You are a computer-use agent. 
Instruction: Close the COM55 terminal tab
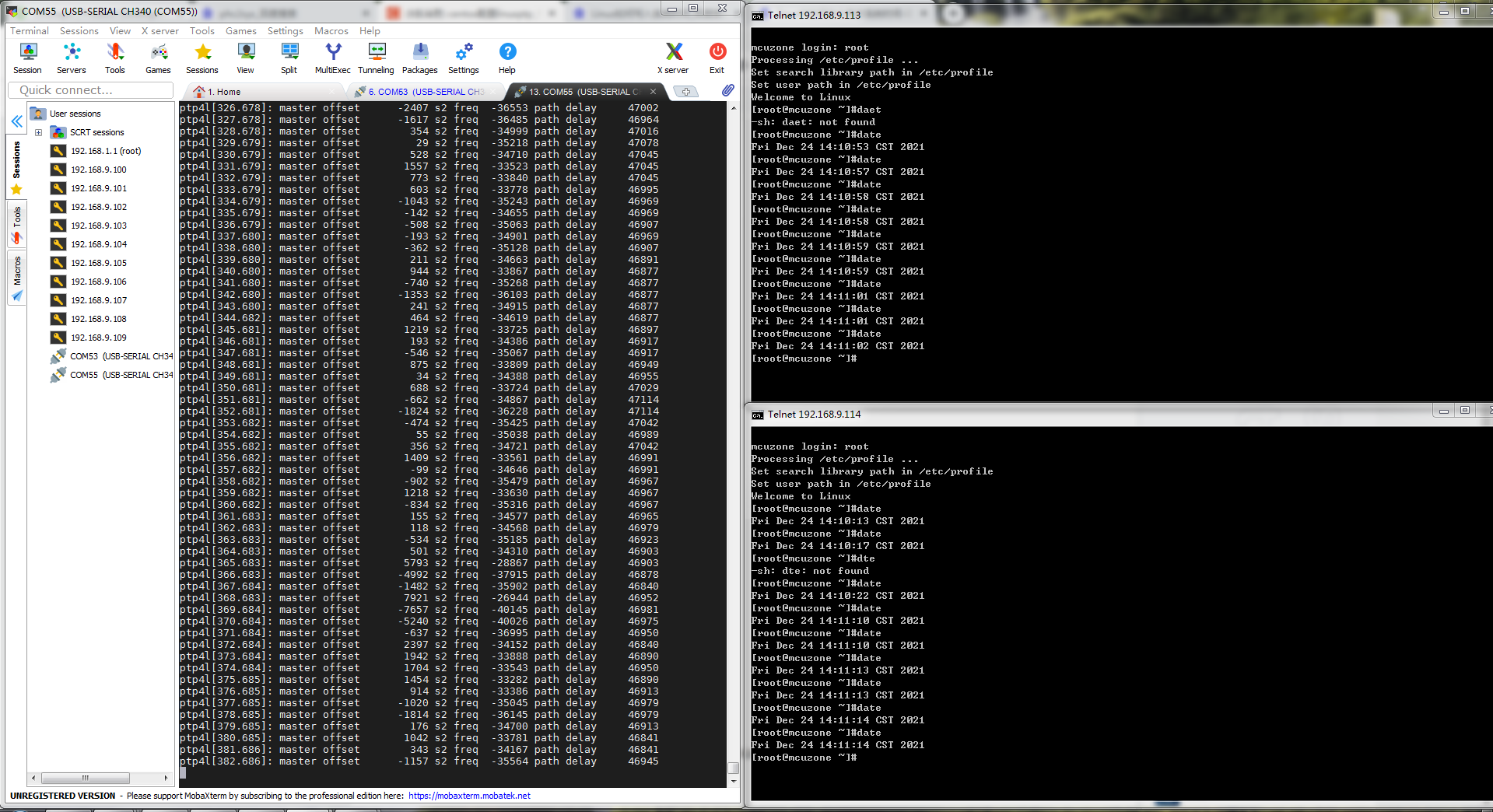[x=654, y=92]
